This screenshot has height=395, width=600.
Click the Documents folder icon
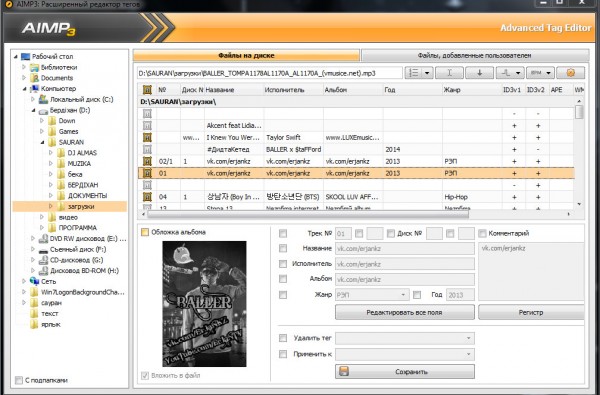coord(34,78)
